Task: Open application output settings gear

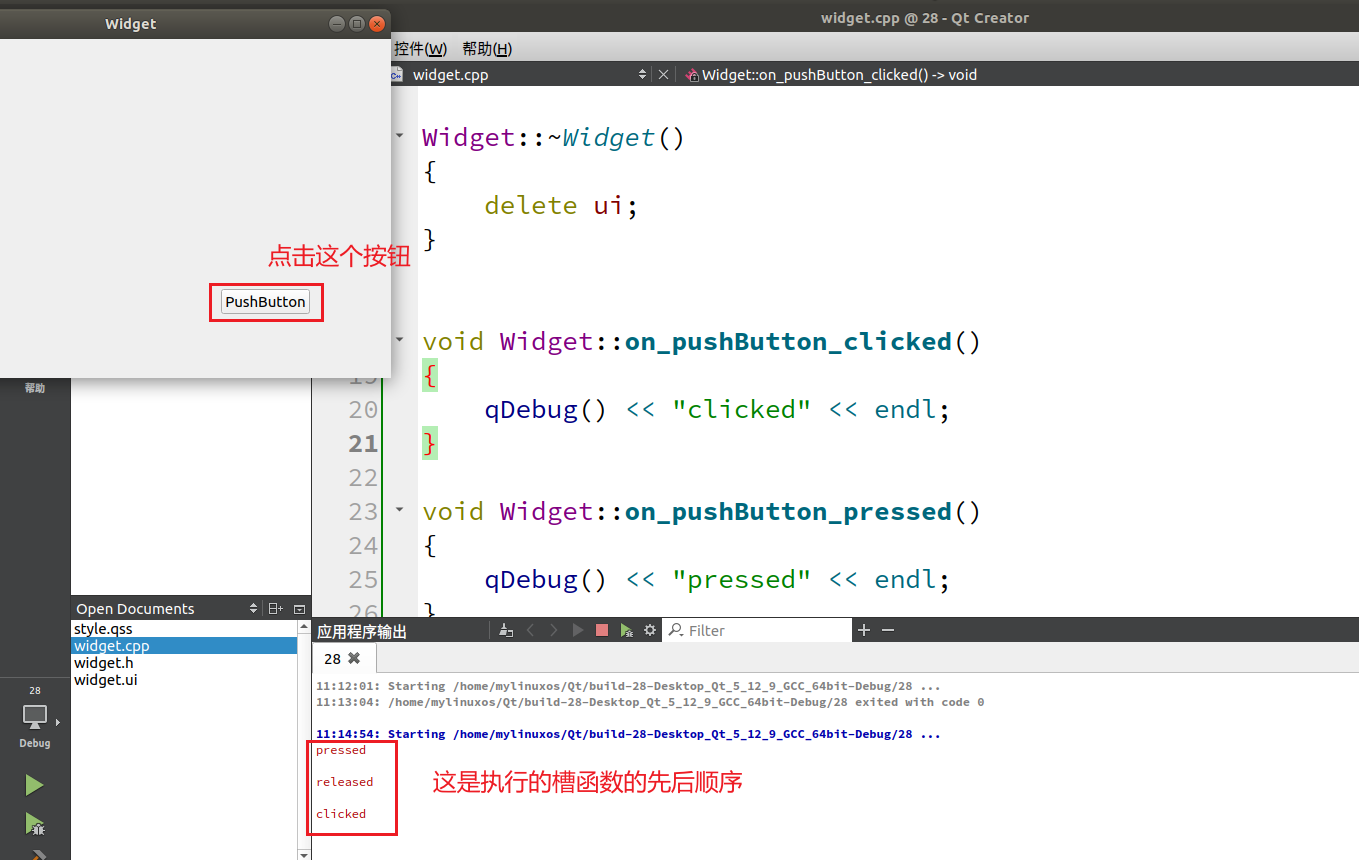Action: click(650, 630)
